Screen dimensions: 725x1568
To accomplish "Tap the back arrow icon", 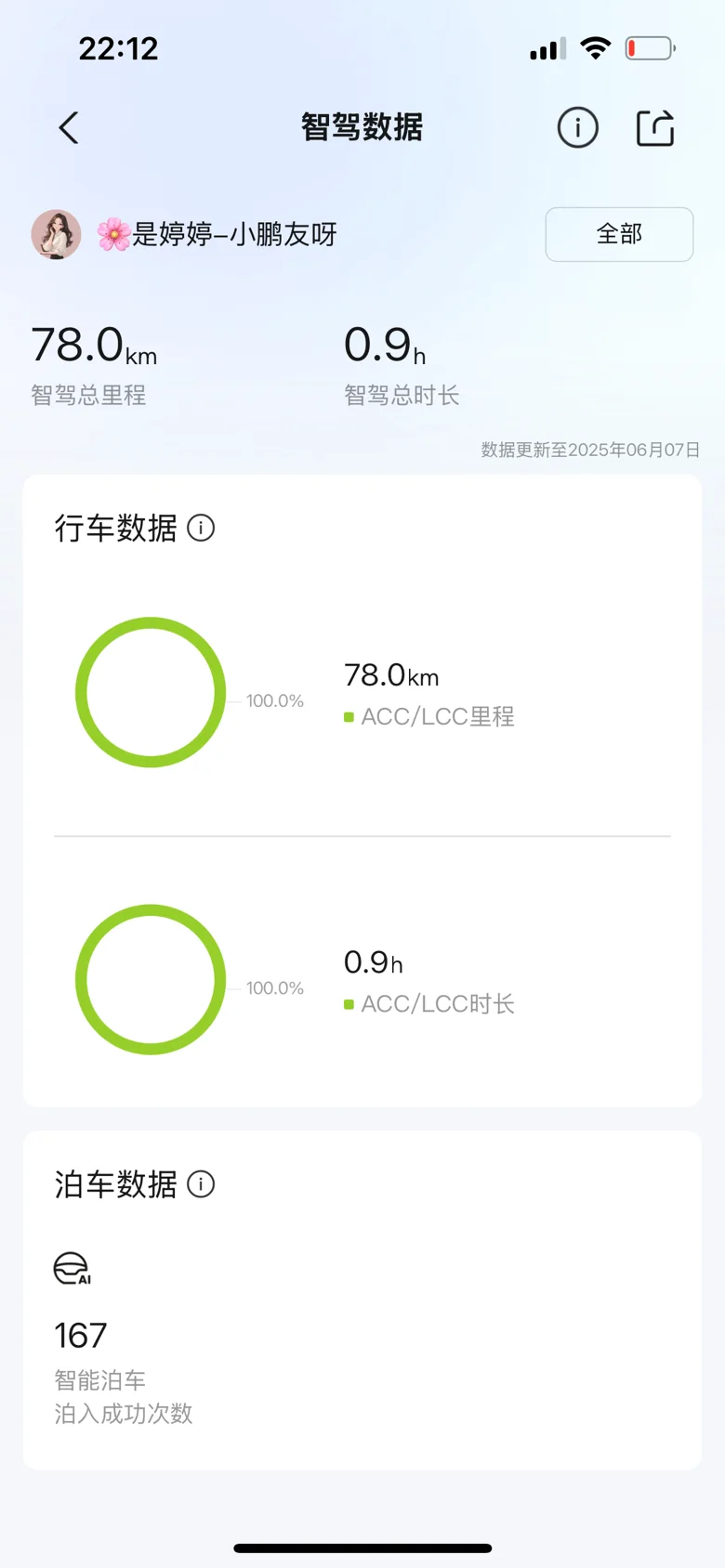I will 69,128.
